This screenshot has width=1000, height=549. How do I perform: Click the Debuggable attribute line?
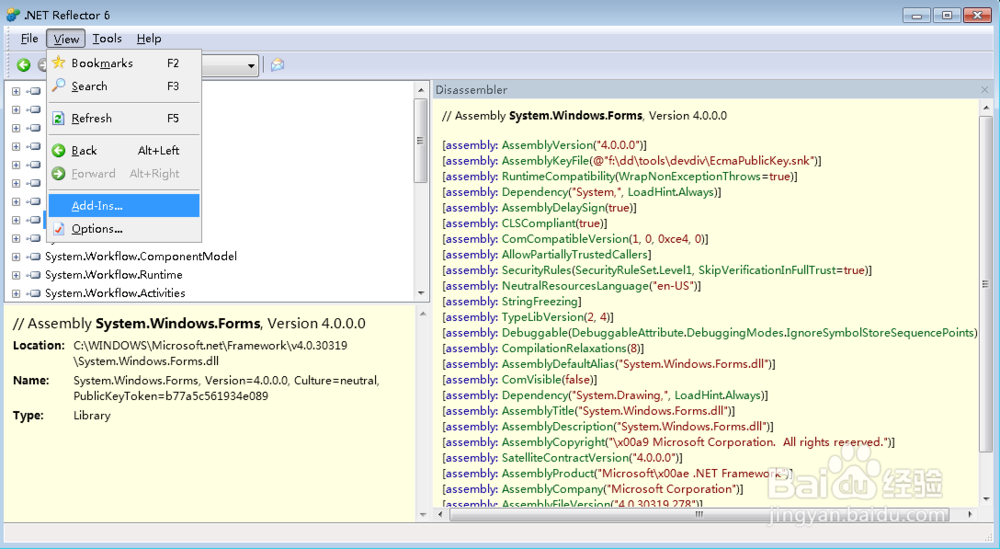[x=709, y=333]
